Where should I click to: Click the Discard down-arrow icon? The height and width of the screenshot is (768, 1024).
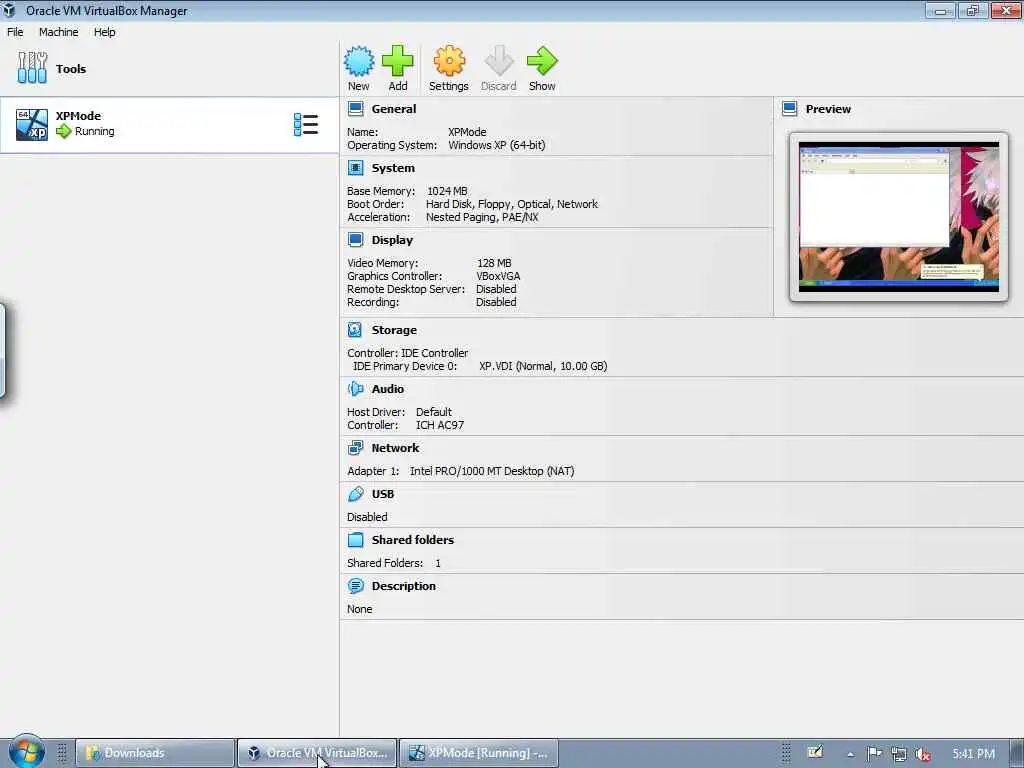pos(499,61)
